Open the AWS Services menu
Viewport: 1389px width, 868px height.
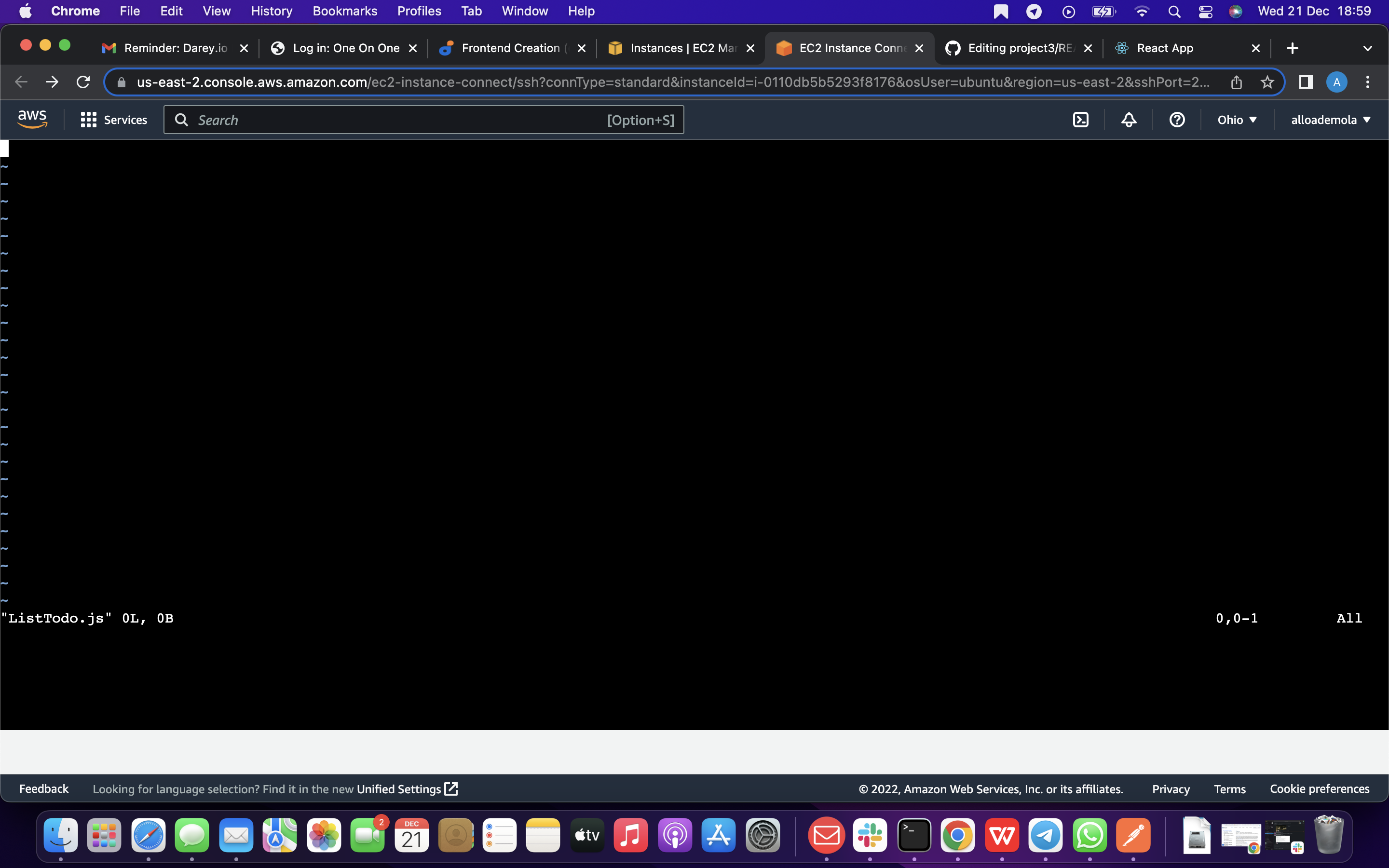click(112, 120)
